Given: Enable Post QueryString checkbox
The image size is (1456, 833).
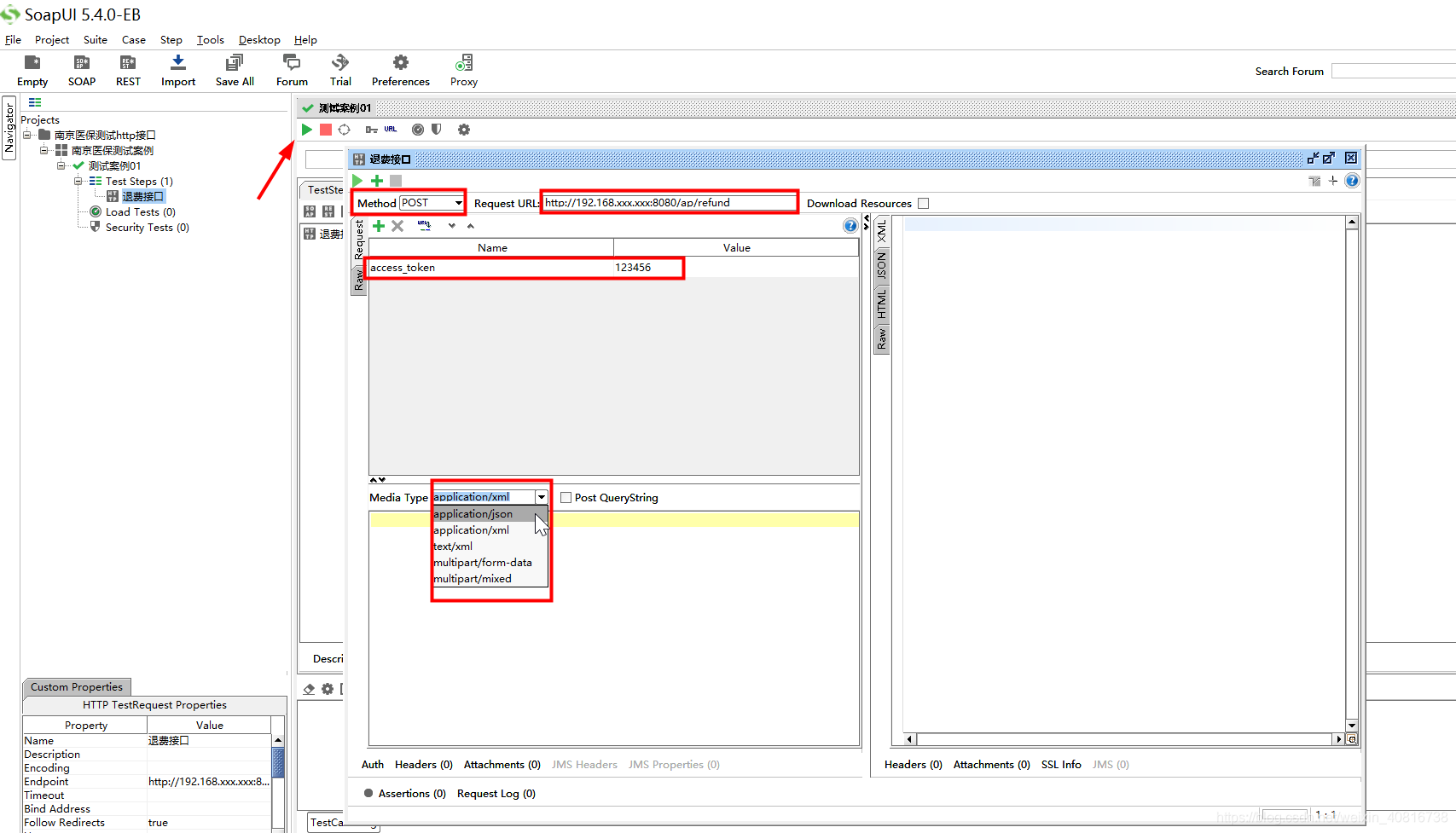Looking at the screenshot, I should [x=566, y=498].
